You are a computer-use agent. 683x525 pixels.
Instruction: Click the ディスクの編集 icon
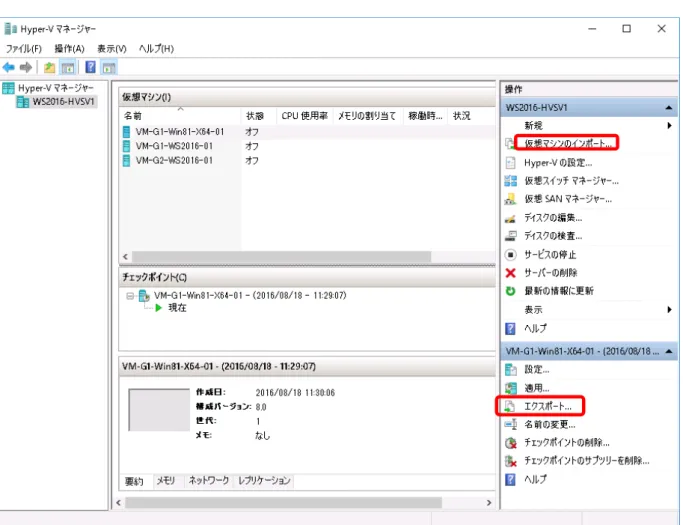[x=510, y=218]
